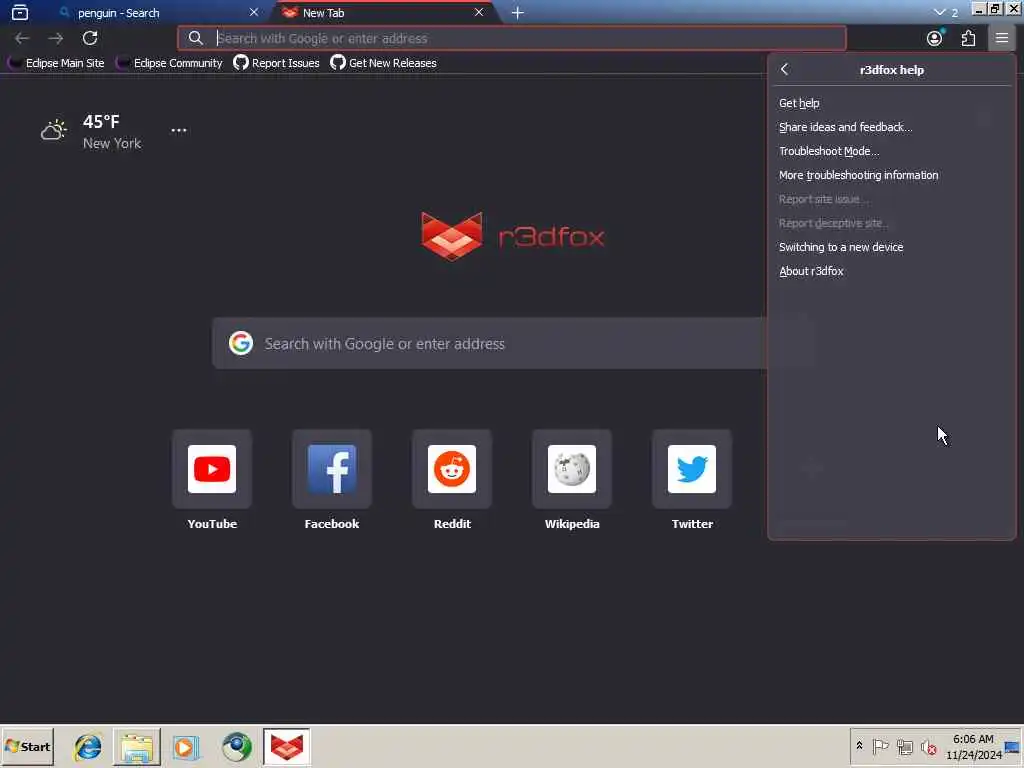Click the back navigation arrow
This screenshot has width=1024, height=768.
(22, 38)
